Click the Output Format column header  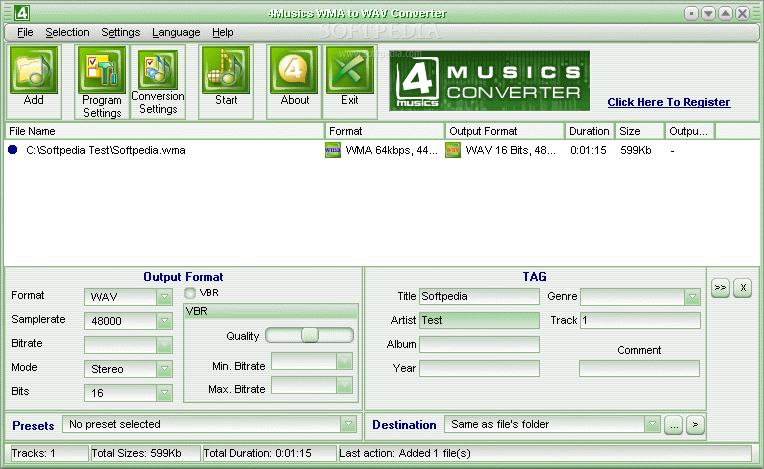pyautogui.click(x=505, y=131)
